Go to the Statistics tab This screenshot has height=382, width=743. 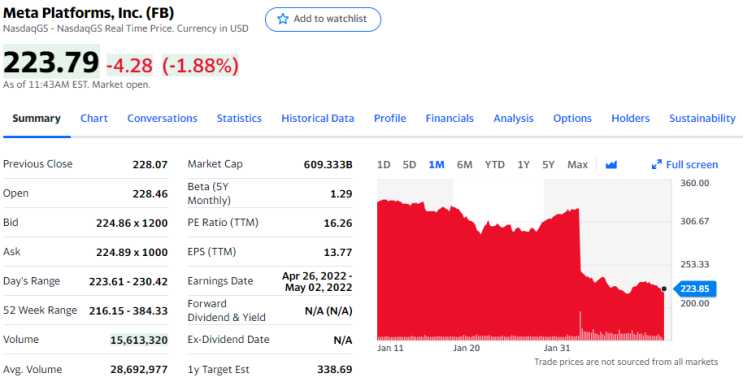coord(239,118)
